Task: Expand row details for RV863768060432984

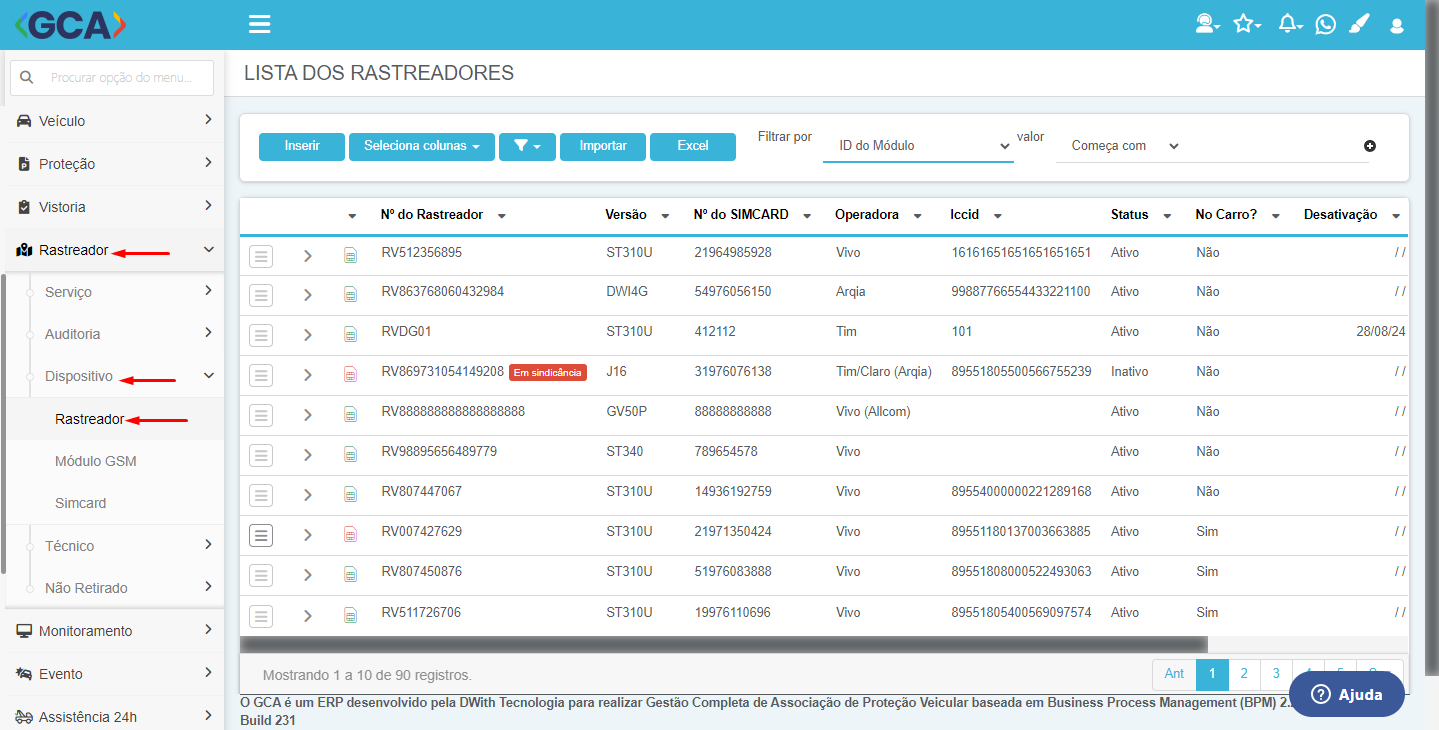Action: point(308,295)
